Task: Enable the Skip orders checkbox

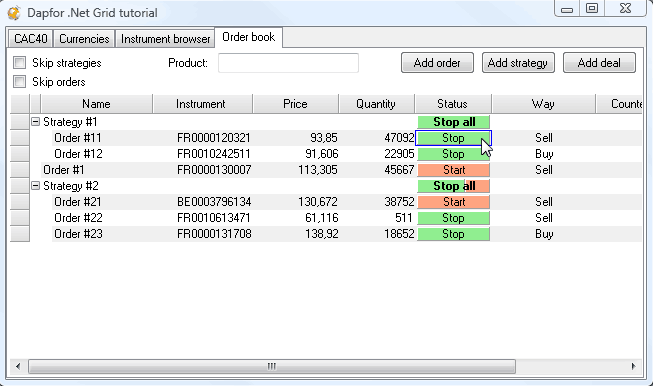Action: (x=20, y=82)
